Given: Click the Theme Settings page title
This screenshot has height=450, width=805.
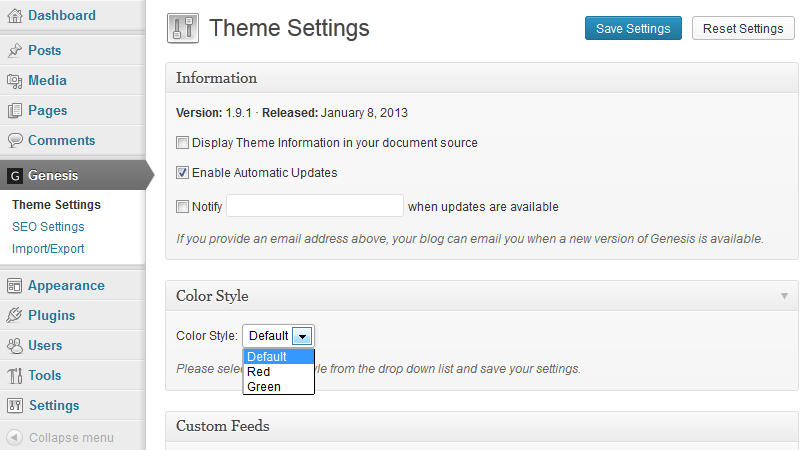Looking at the screenshot, I should tap(289, 28).
